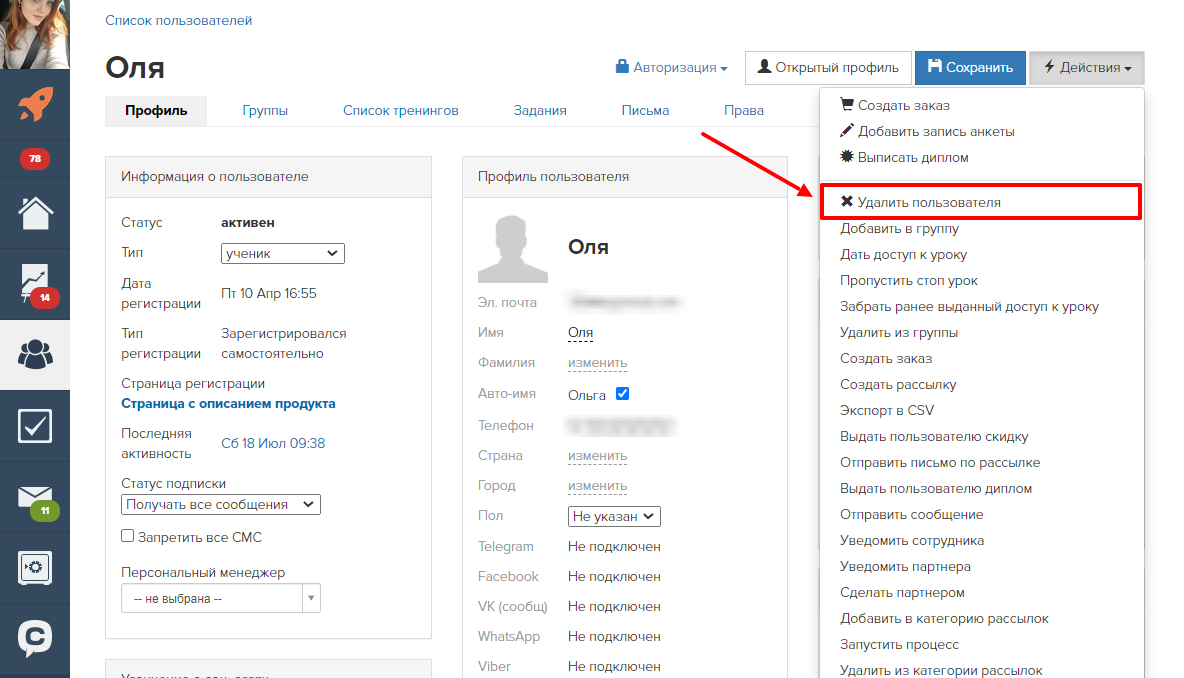Toggle the Действия dropdown menu
The image size is (1184, 678).
(x=1087, y=68)
